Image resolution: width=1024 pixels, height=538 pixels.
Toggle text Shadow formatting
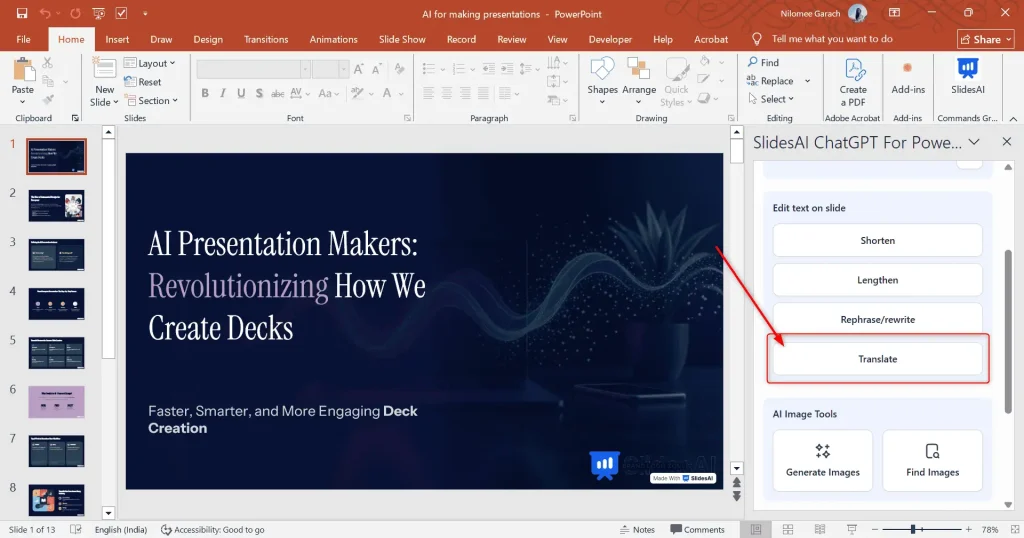click(x=259, y=93)
